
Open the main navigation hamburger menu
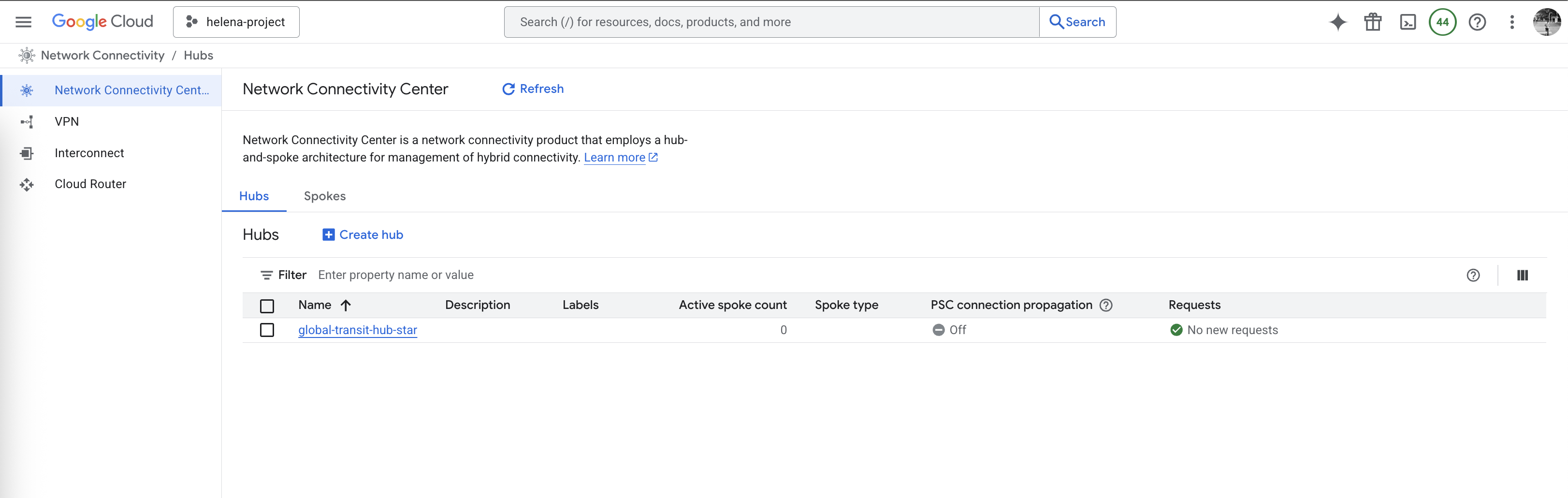[23, 22]
